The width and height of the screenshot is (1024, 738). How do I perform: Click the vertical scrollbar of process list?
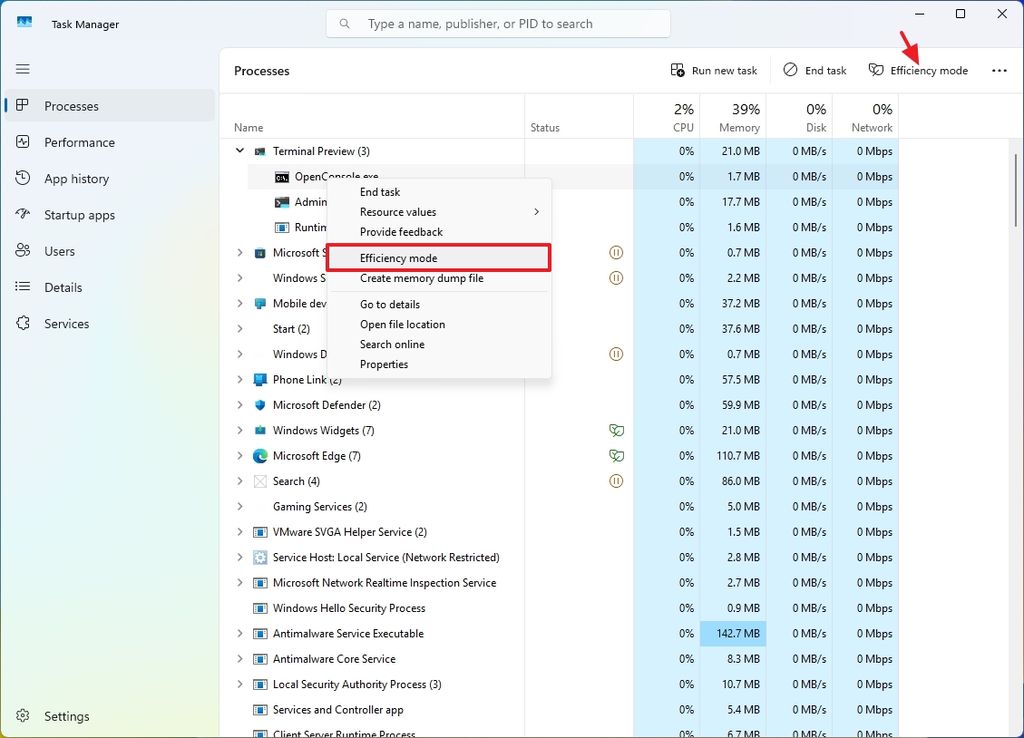[1016, 189]
